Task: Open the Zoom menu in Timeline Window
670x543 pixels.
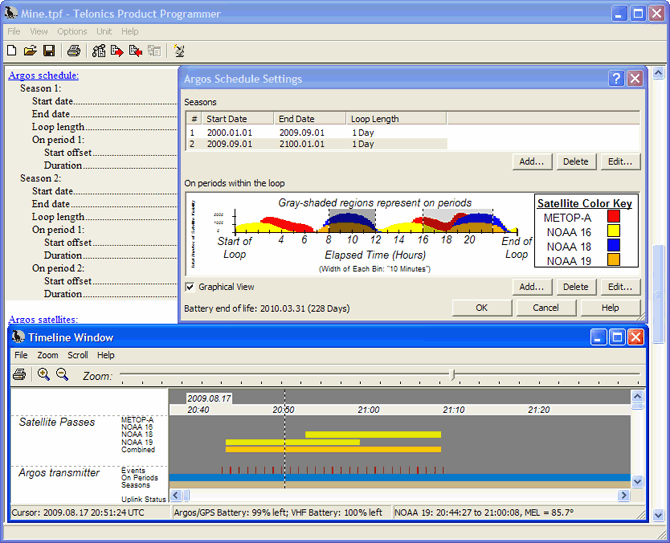Action: point(47,355)
